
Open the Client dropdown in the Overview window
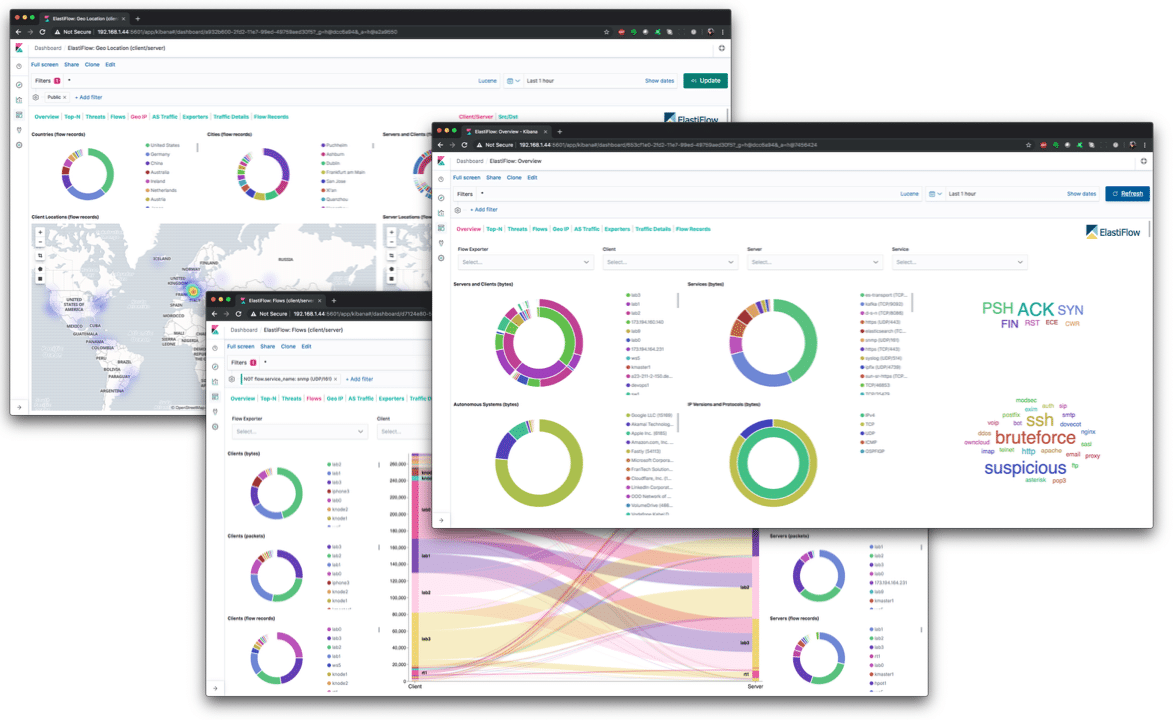(670, 262)
